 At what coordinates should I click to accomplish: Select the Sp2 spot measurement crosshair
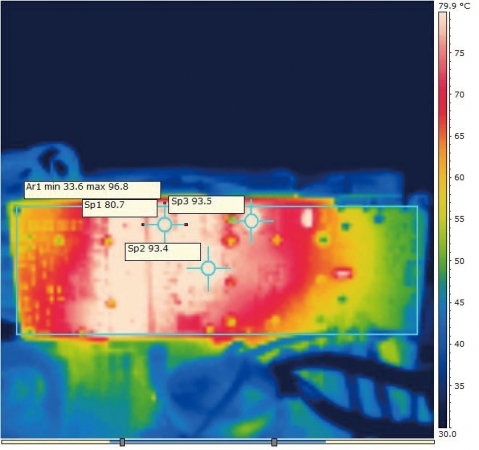pyautogui.click(x=208, y=268)
